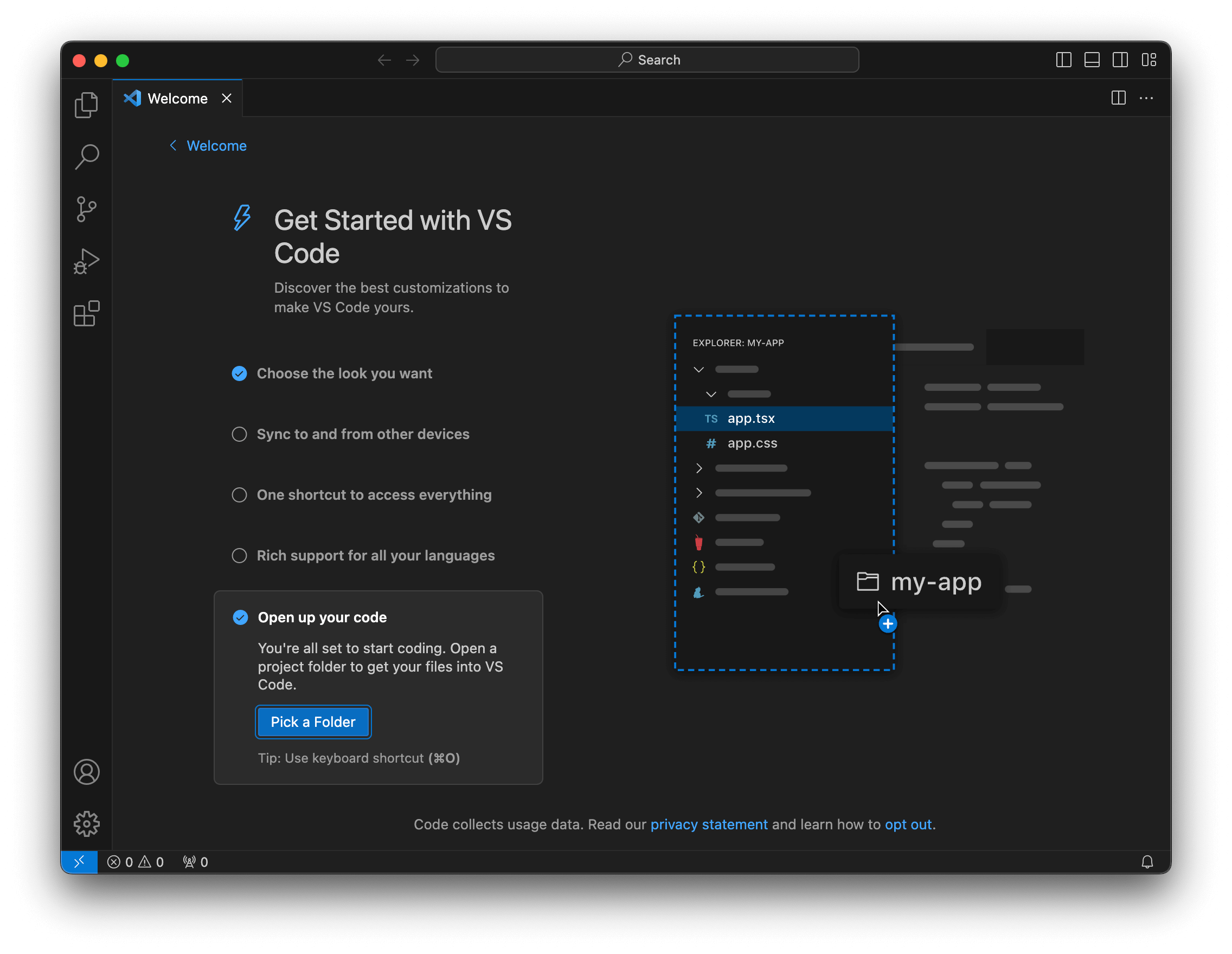Open the Source Control view
Image resolution: width=1232 pixels, height=954 pixels.
coord(86,208)
